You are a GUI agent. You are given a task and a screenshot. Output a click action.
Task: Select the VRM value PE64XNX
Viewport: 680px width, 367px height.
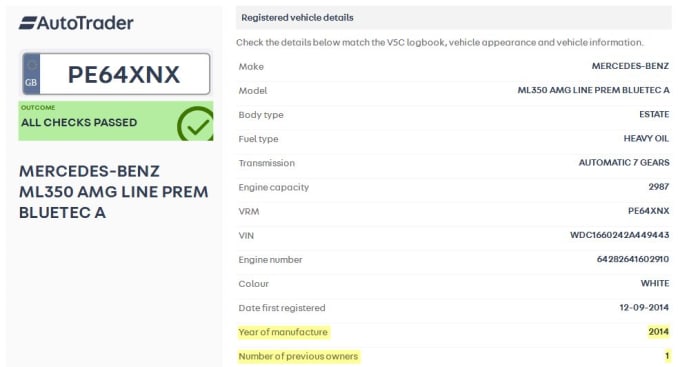coord(649,211)
